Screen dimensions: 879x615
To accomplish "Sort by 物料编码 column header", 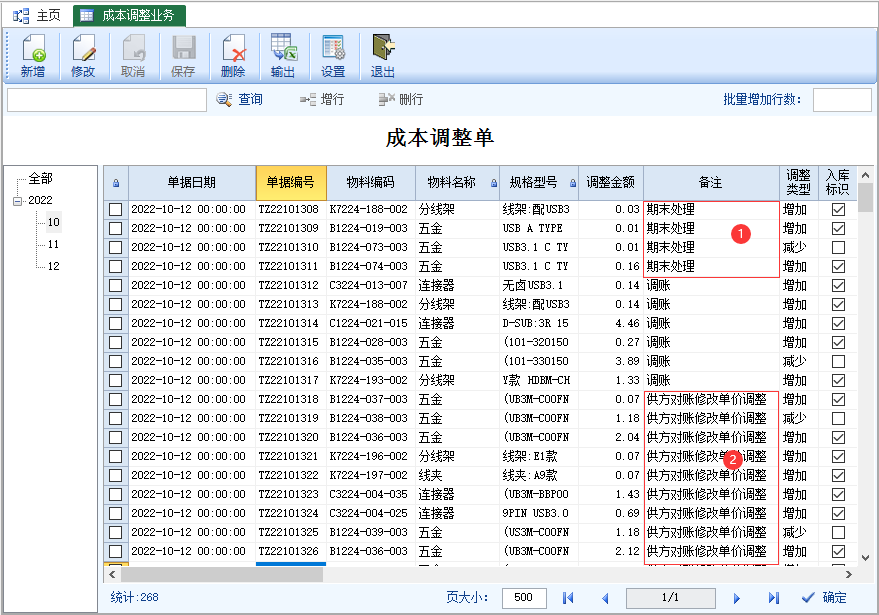I will pos(371,183).
